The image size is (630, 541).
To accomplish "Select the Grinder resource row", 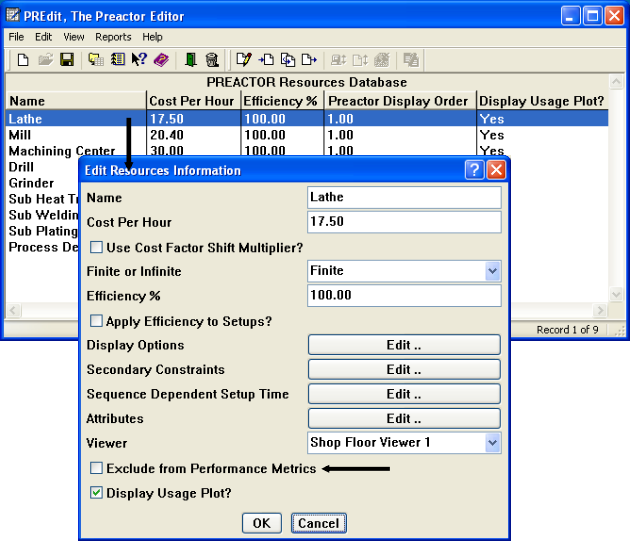I will pyautogui.click(x=43, y=183).
